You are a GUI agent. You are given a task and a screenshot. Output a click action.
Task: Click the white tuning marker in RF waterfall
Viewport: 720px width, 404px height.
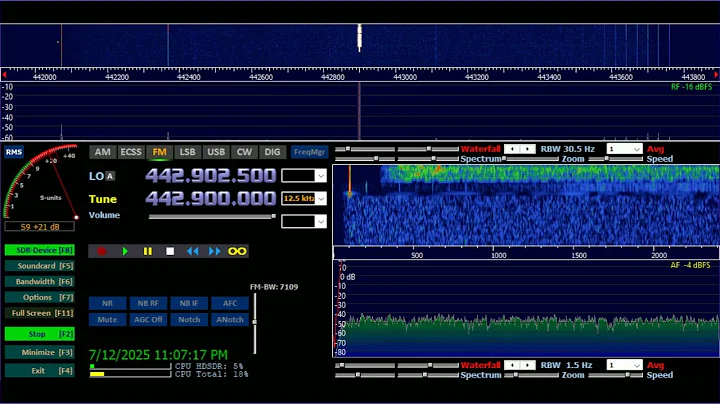(x=360, y=38)
